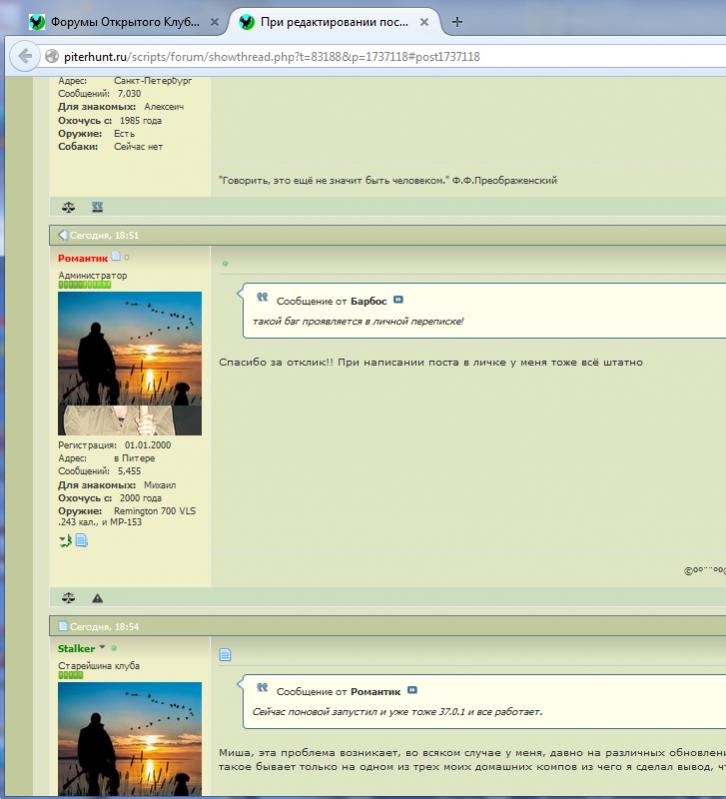Open Stalker's user profile link
The image size is (726, 799).
[76, 649]
